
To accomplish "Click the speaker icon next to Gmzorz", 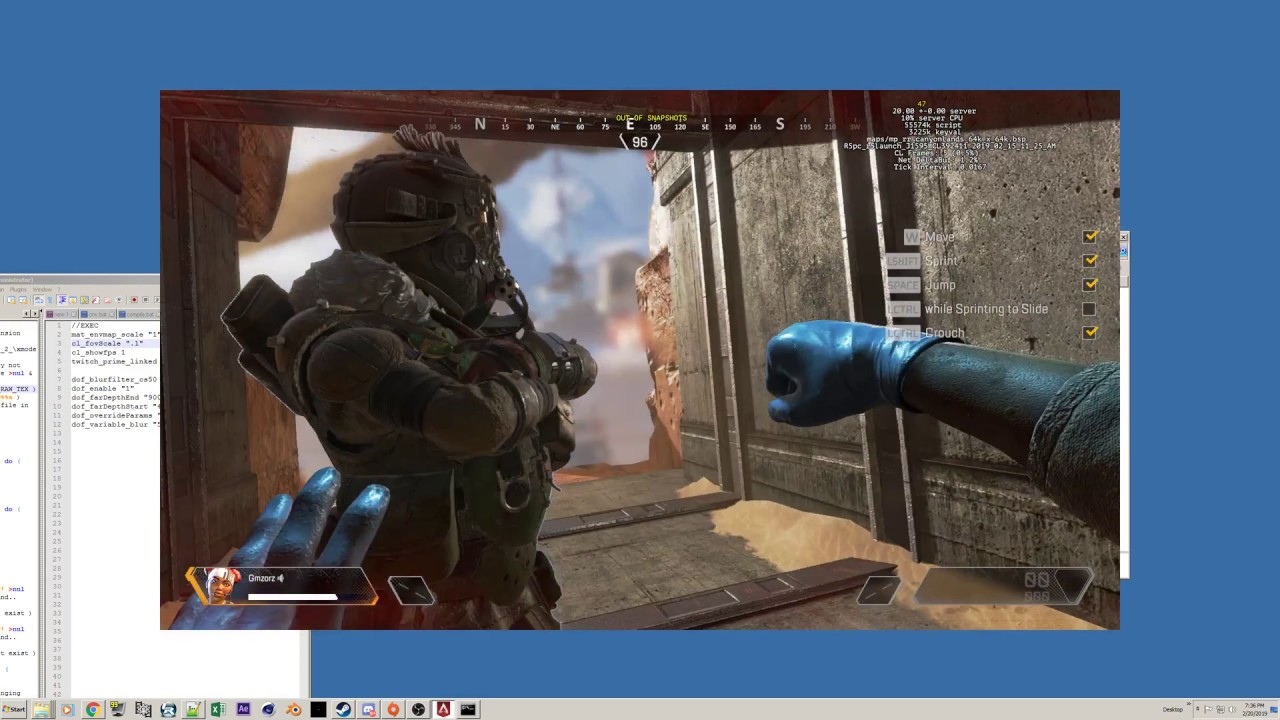I will click(x=281, y=578).
